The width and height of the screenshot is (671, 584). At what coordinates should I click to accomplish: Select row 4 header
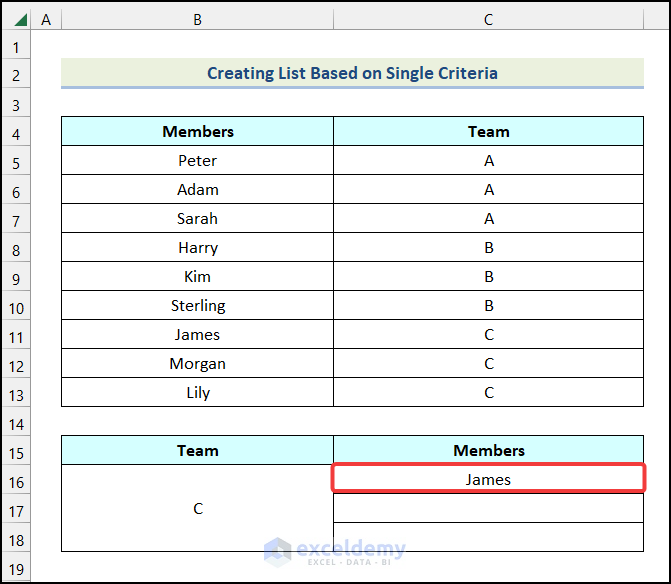pos(16,132)
